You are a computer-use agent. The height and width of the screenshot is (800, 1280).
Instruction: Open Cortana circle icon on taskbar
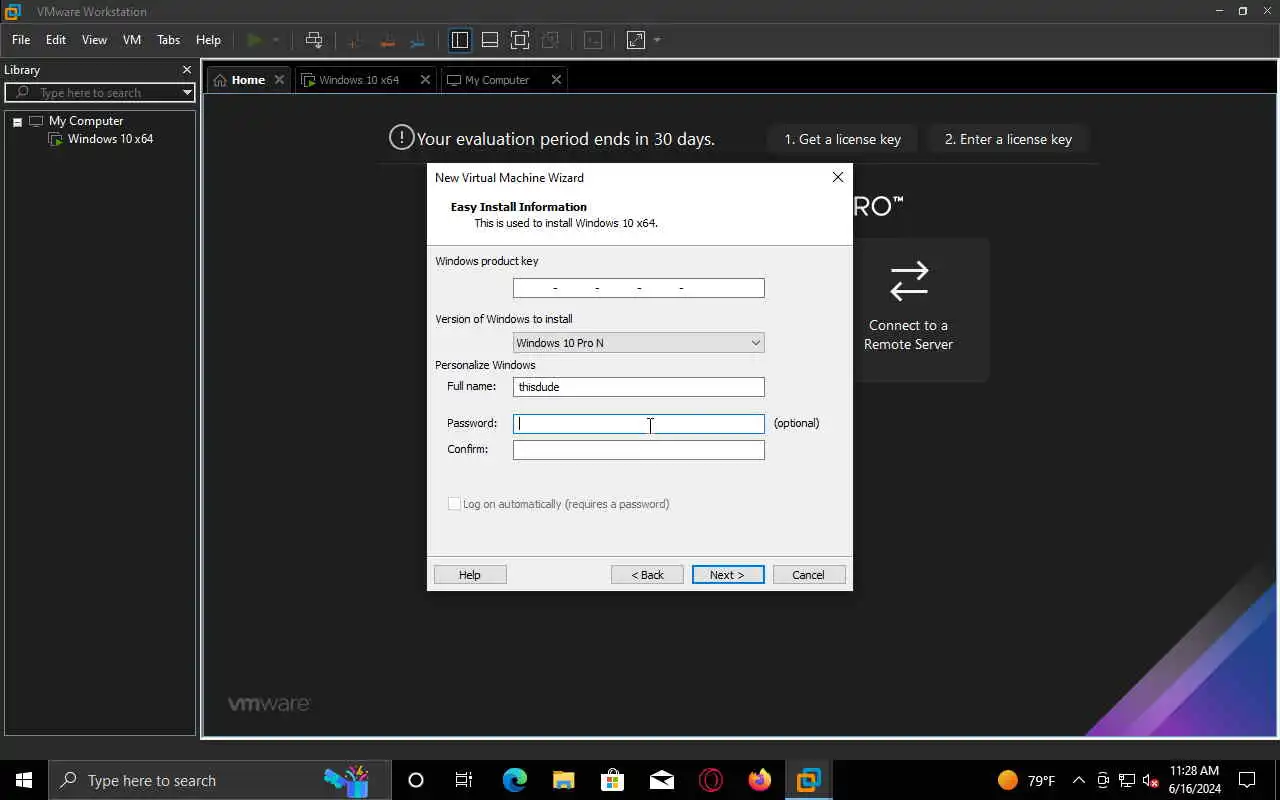point(416,780)
